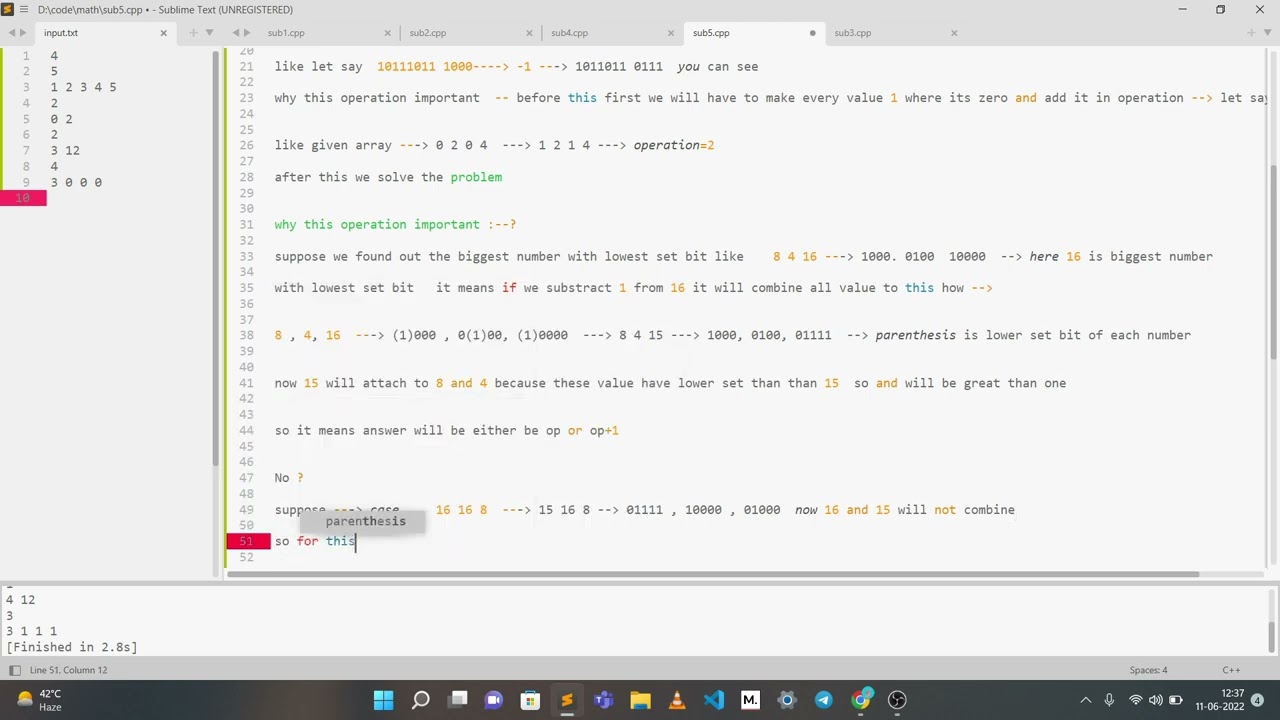
Task: Open the panel switcher icon in status bar
Action: [14, 670]
